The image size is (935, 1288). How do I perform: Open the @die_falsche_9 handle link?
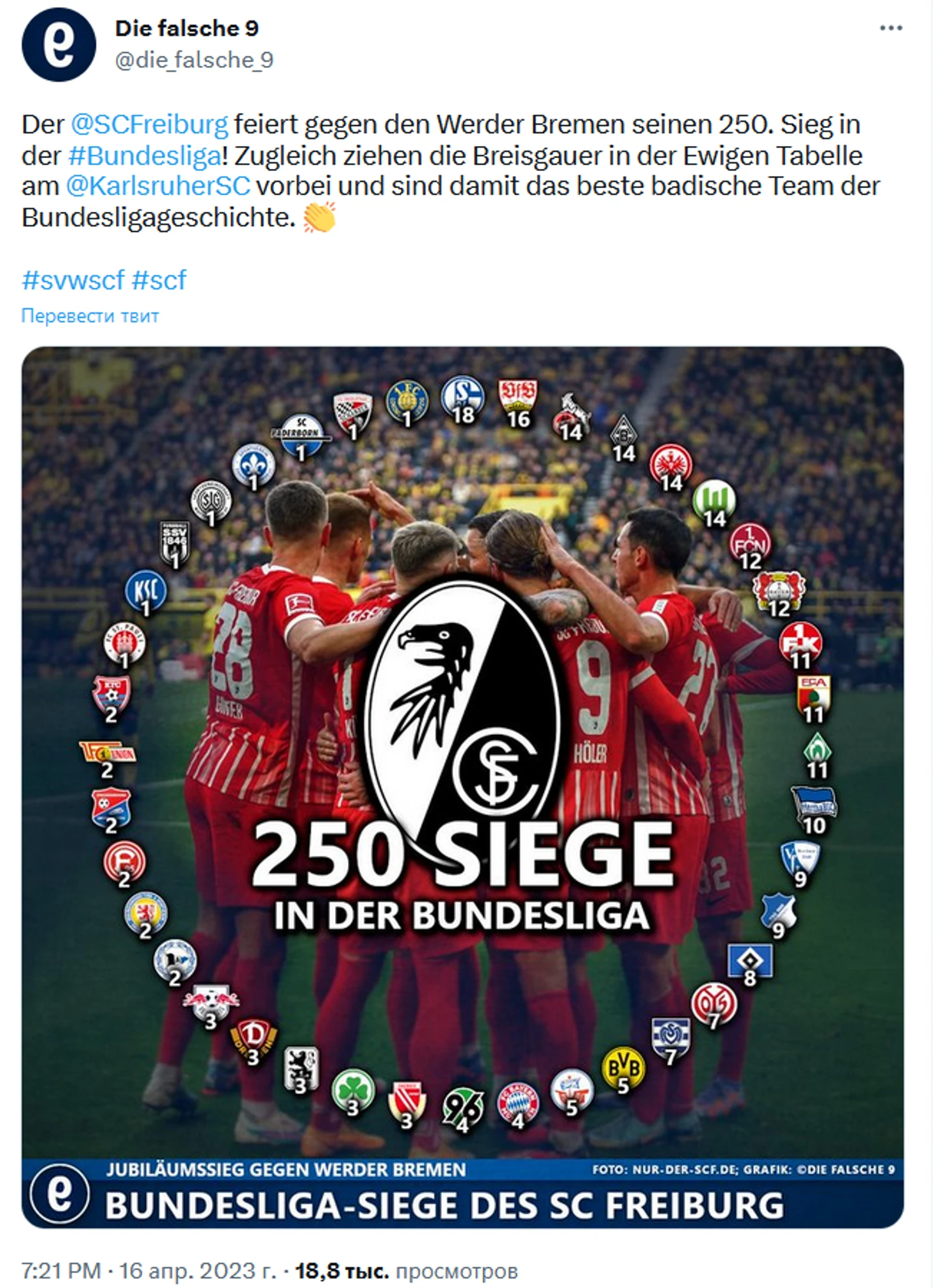(194, 60)
